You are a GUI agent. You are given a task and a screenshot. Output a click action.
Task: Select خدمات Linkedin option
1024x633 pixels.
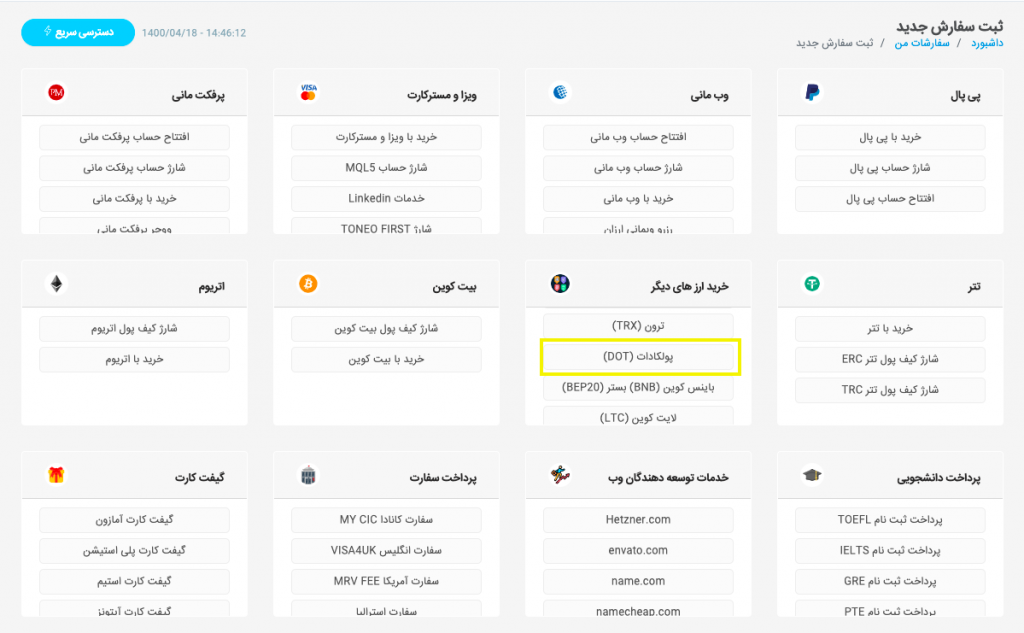tap(386, 199)
